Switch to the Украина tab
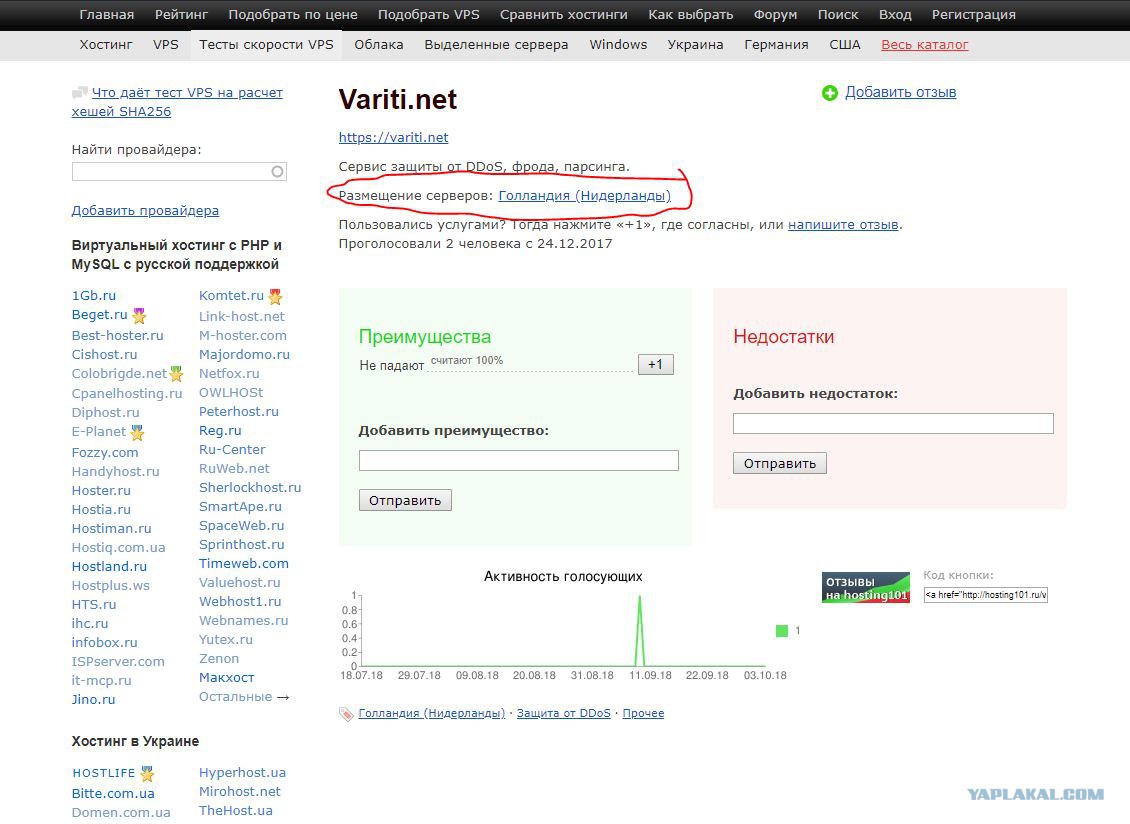The image size is (1130, 824). [695, 45]
